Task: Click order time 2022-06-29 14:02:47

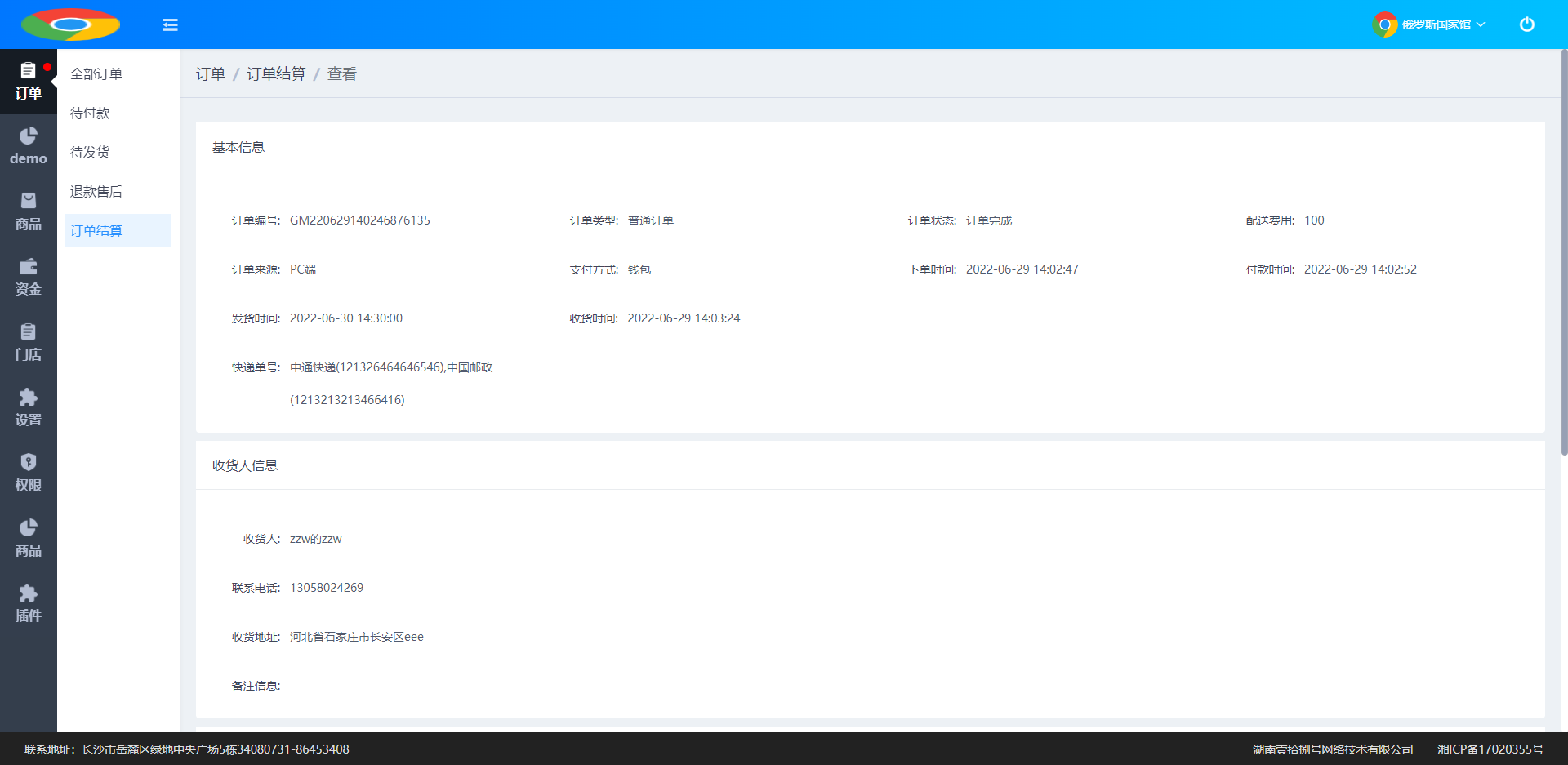Action: (x=1022, y=269)
